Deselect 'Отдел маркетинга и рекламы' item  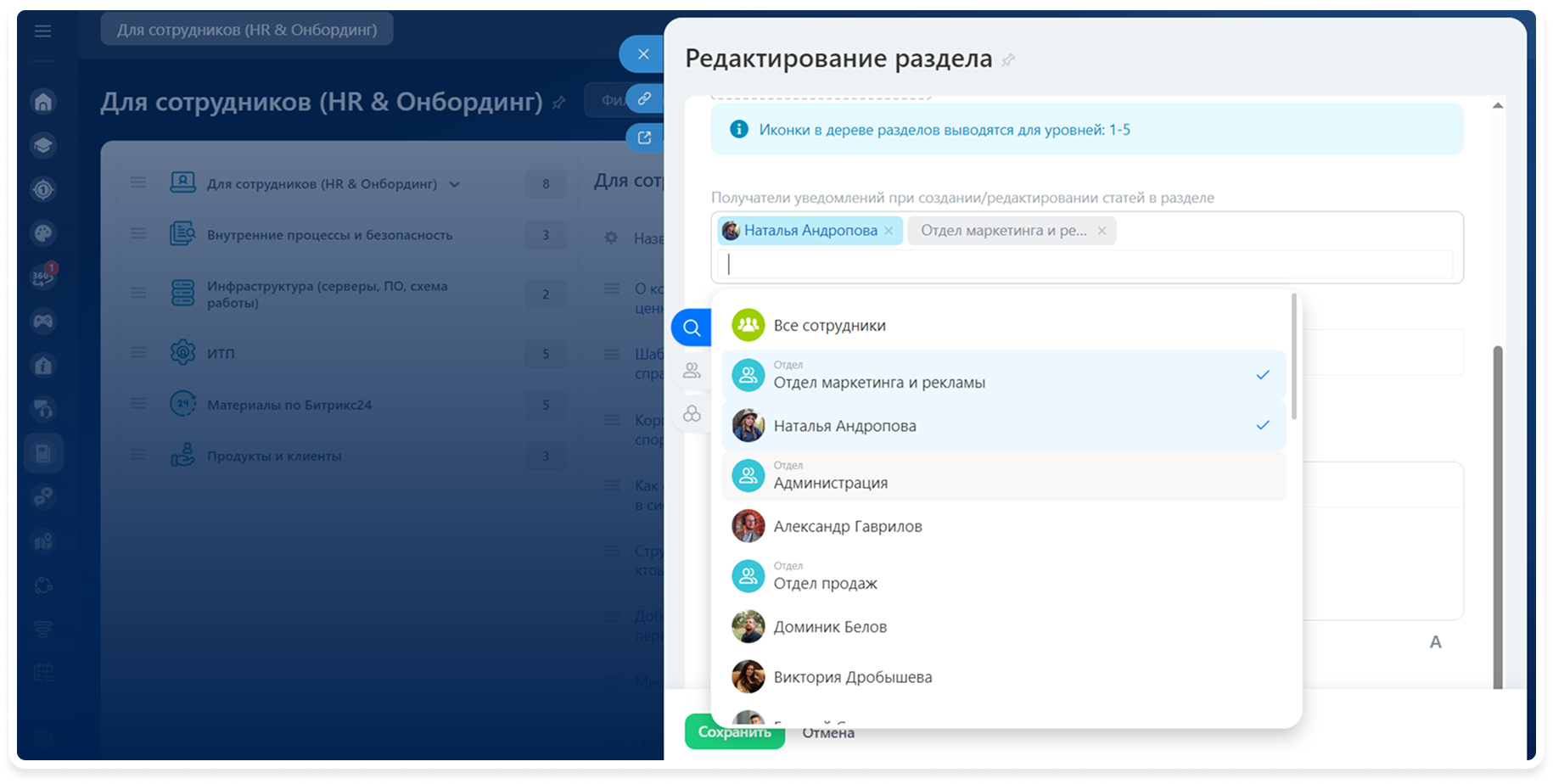1004,375
